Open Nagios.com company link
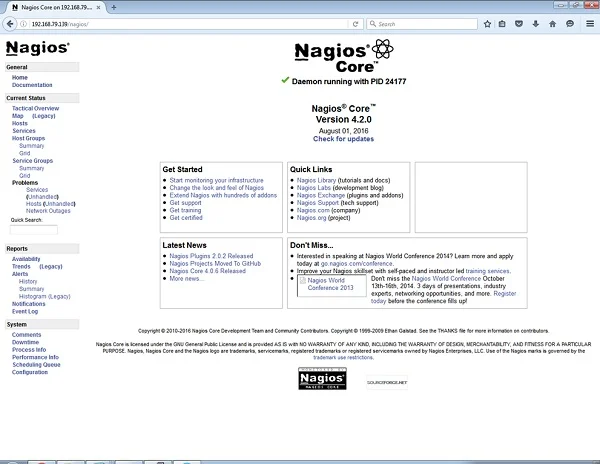Screen dimensions: 600x464 (313, 210)
